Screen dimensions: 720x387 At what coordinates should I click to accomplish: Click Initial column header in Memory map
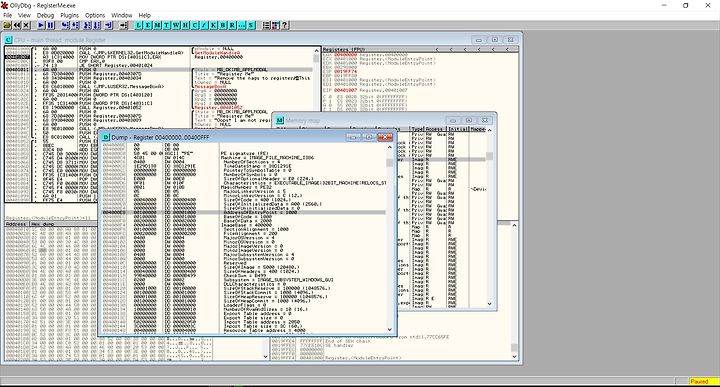click(457, 129)
